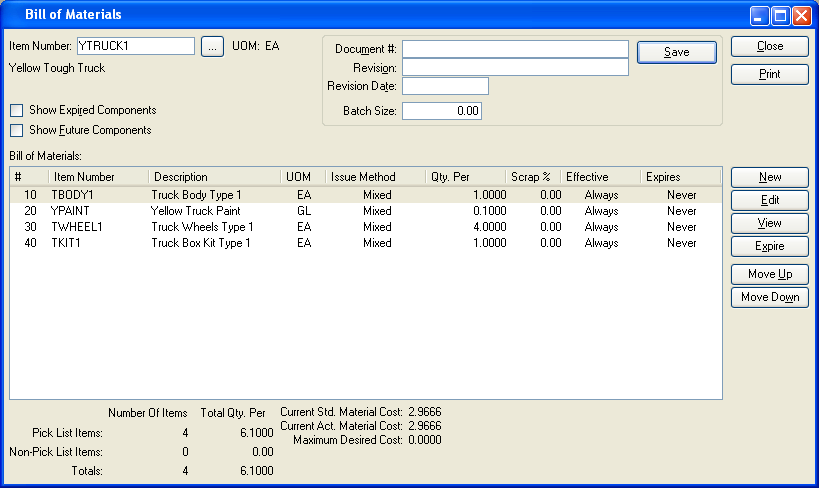Screen dimensions: 819x488
Task: Click the Move Down button
Action: click(x=769, y=297)
